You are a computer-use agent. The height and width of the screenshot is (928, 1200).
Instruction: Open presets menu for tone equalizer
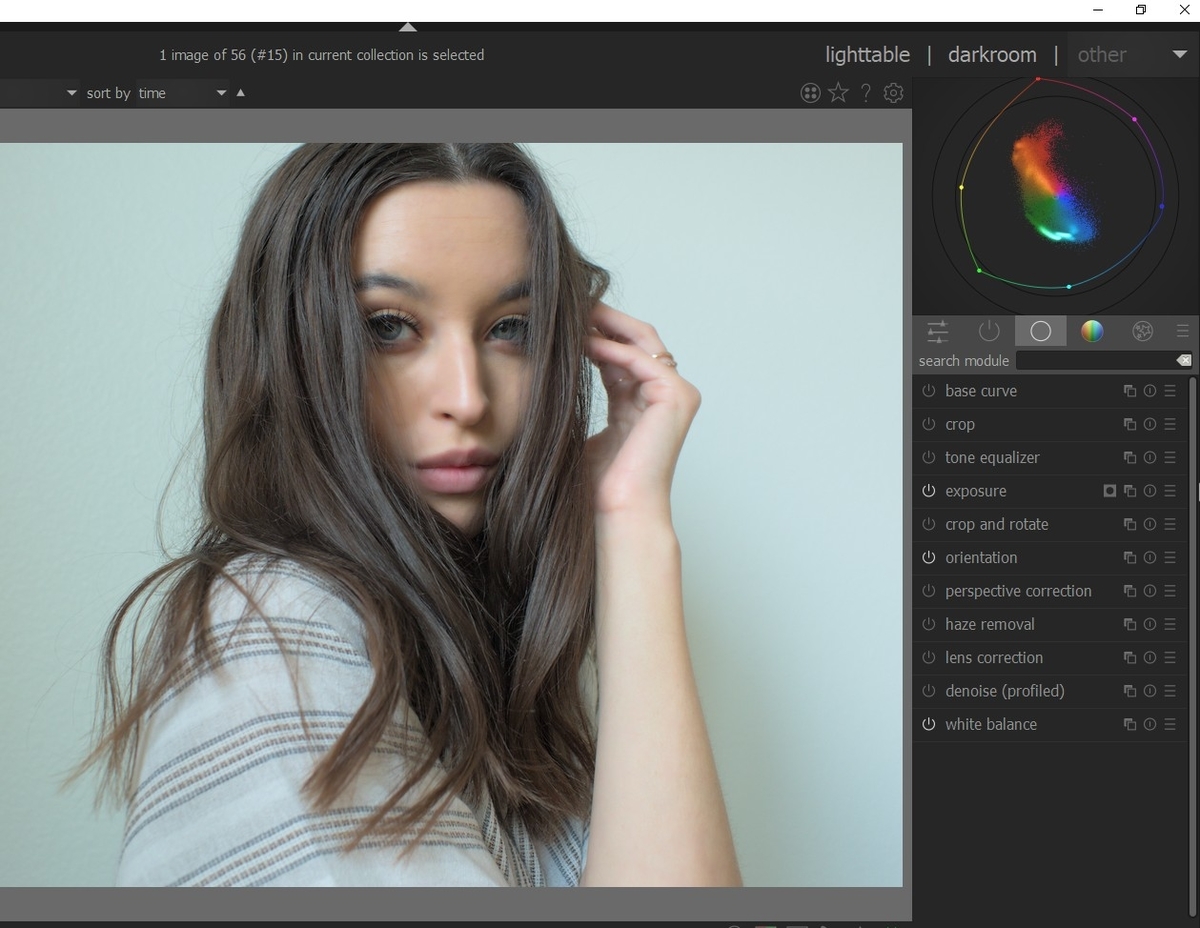coord(1170,458)
